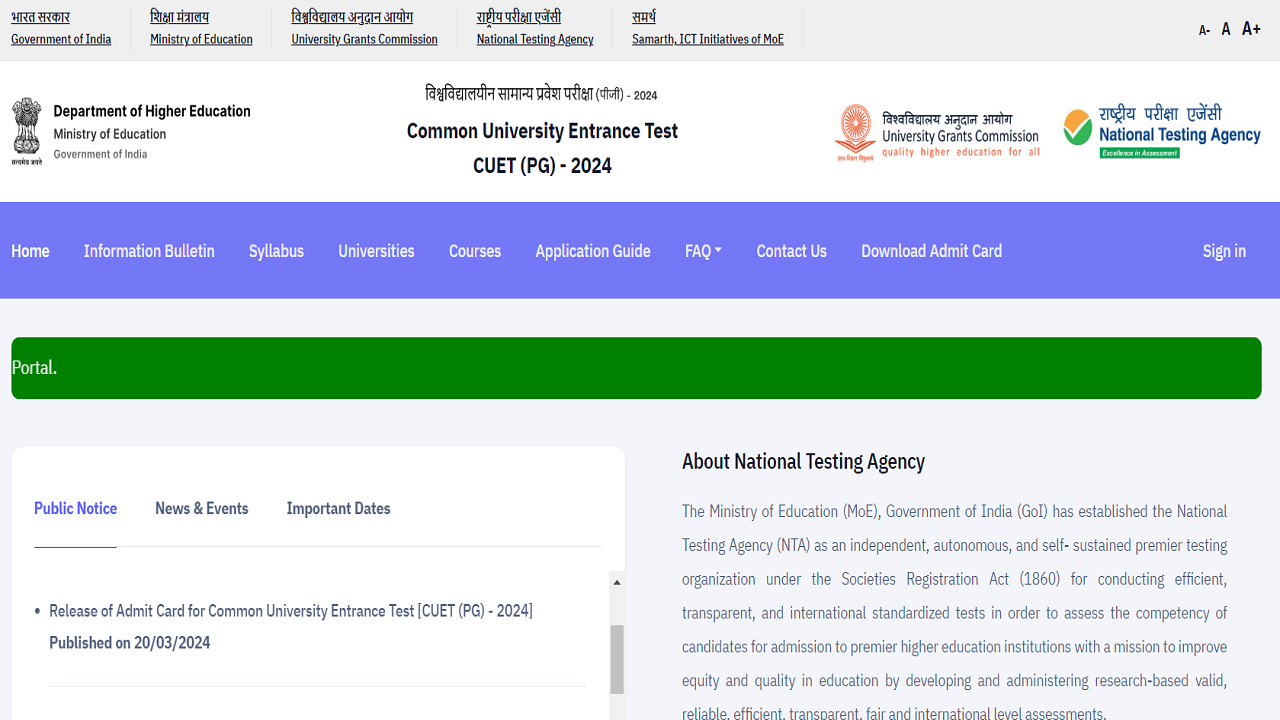Click the Government of India emblem logo

tap(27, 131)
